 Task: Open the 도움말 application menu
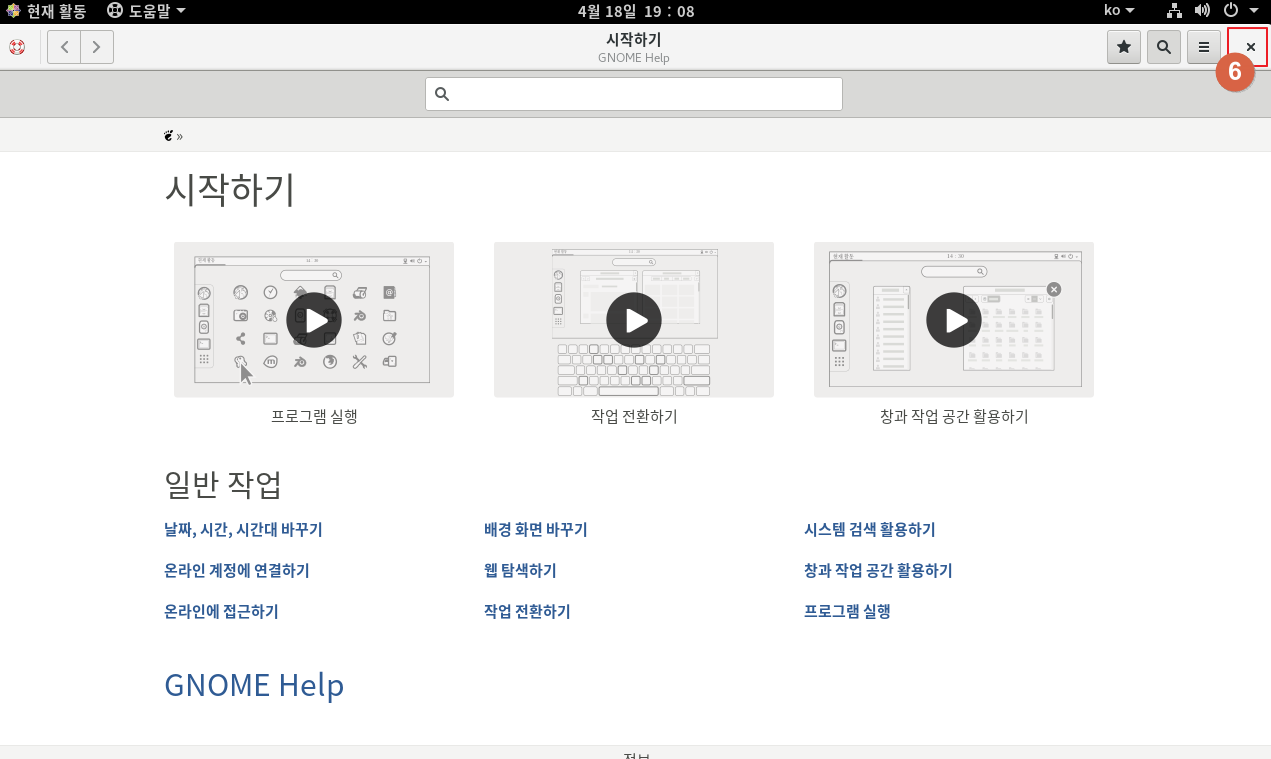[x=147, y=11]
